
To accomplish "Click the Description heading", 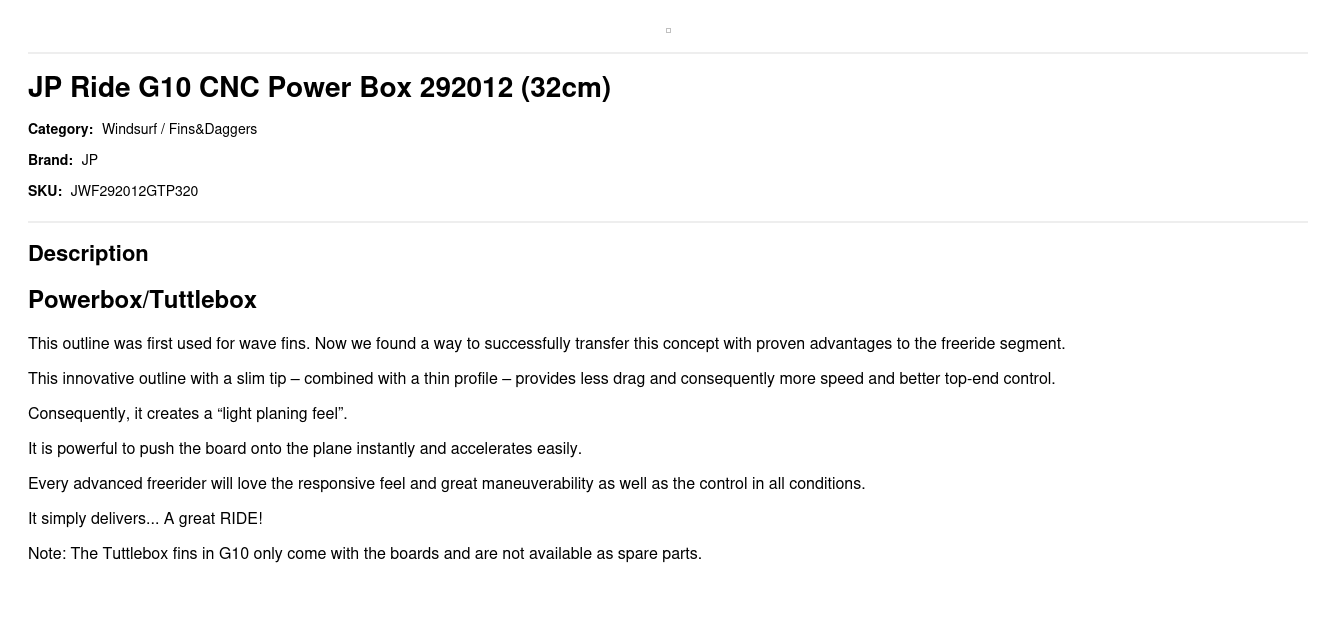I will pos(88,254).
